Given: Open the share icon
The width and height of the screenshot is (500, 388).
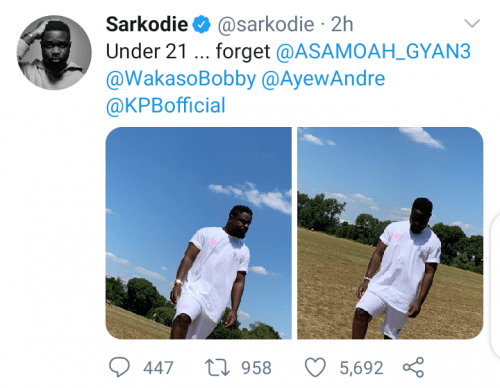Looking at the screenshot, I should [413, 367].
